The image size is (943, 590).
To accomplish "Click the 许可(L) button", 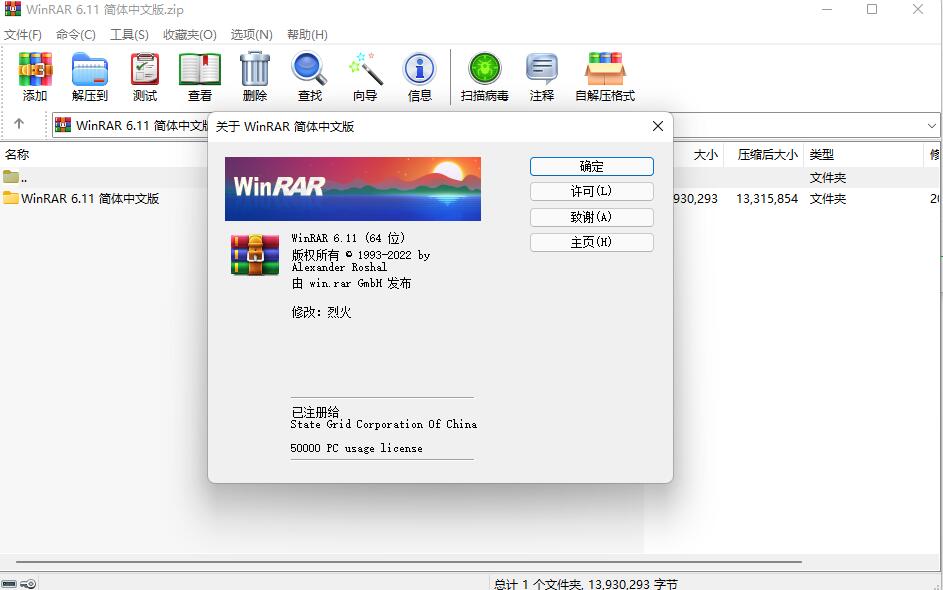I will point(592,191).
